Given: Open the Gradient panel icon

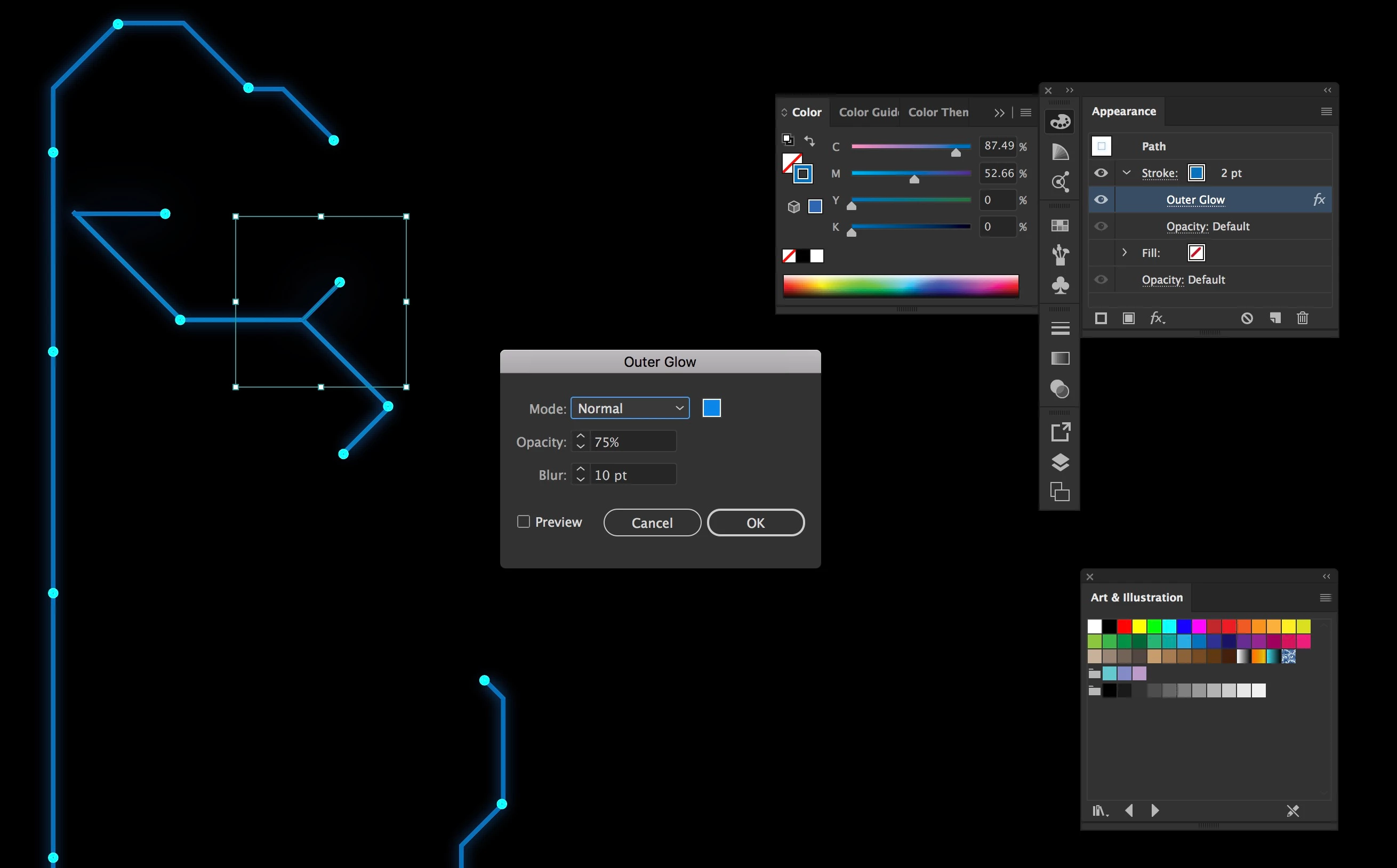Looking at the screenshot, I should tap(1059, 359).
